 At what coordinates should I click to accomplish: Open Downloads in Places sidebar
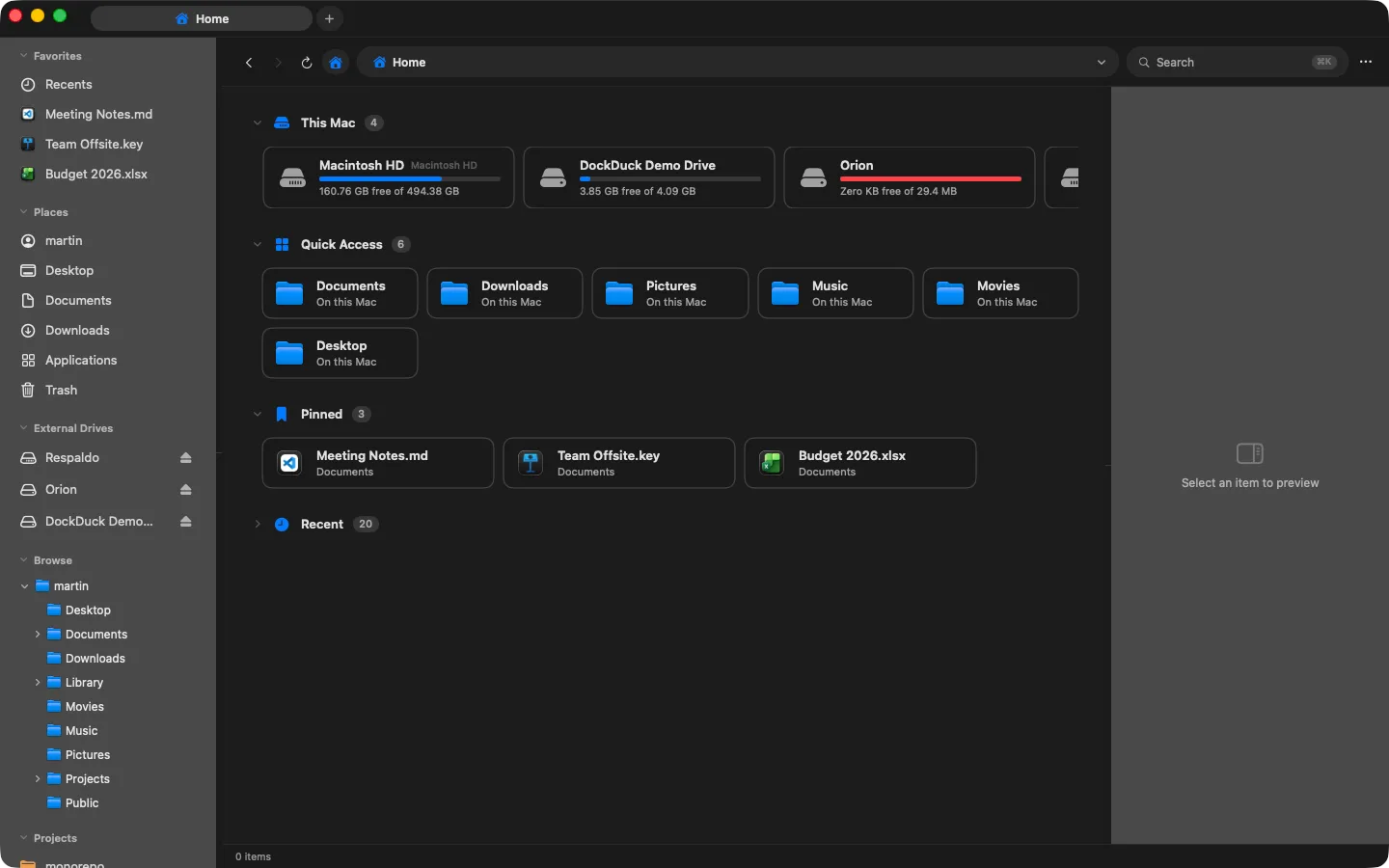(108, 331)
